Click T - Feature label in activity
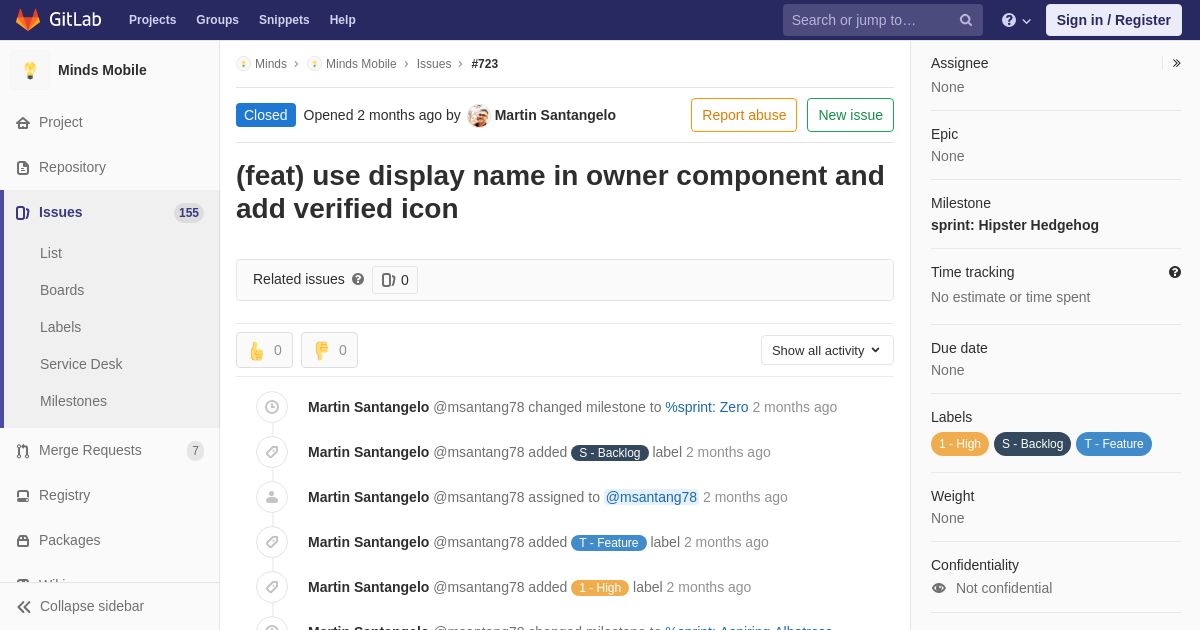Screen dimensions: 1200x630 (x=609, y=543)
